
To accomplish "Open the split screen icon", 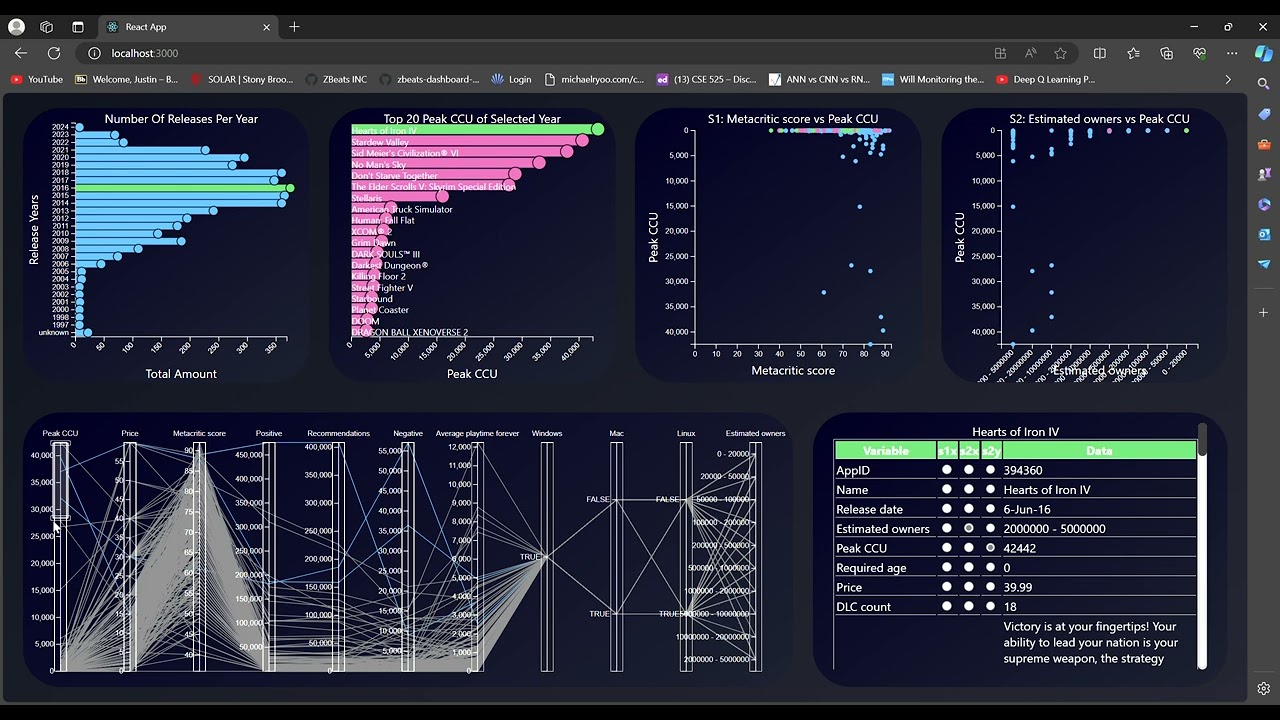I will tap(1100, 53).
